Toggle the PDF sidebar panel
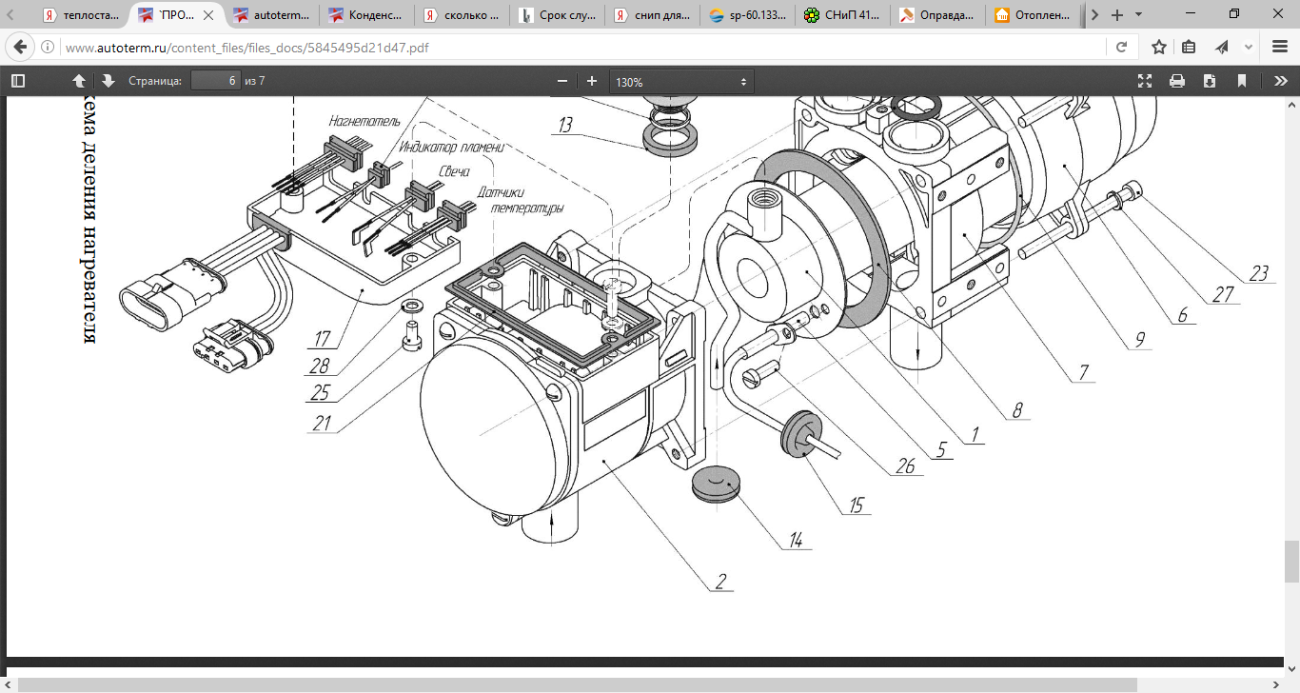This screenshot has height=693, width=1300. pyautogui.click(x=17, y=81)
